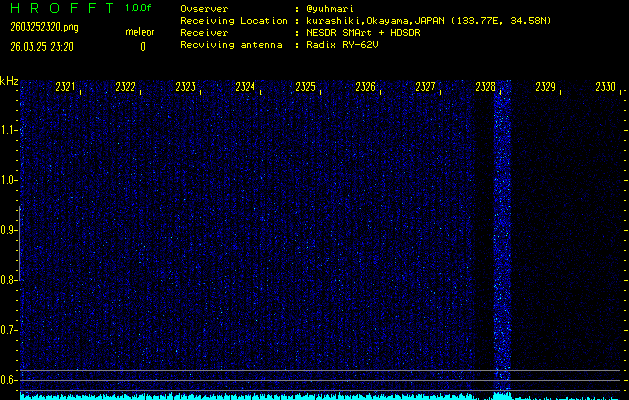Click the kHz axis unit label
Viewport: 629px width, 400px height.
point(9,81)
